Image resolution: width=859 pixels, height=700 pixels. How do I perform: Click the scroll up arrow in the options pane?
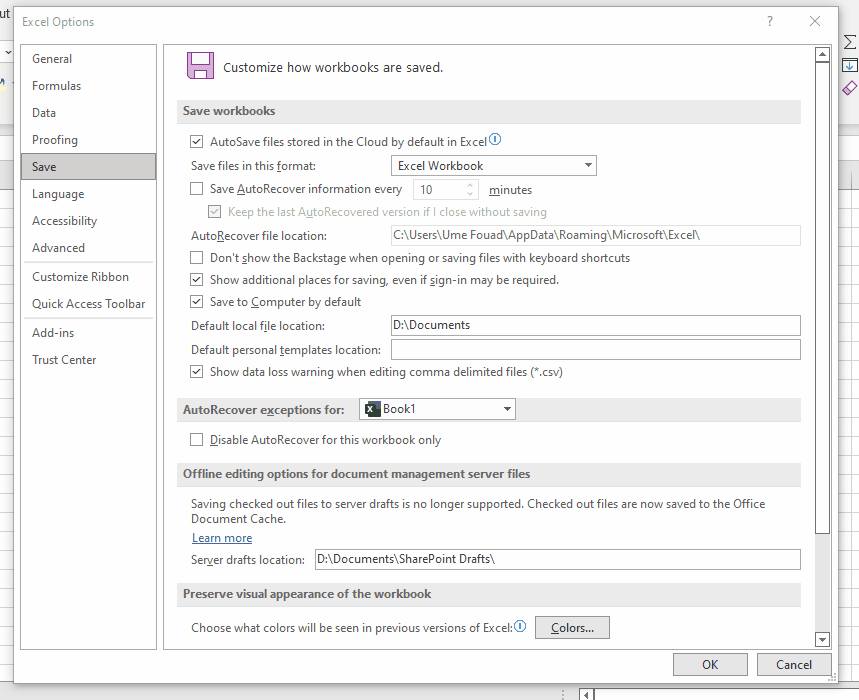[822, 55]
